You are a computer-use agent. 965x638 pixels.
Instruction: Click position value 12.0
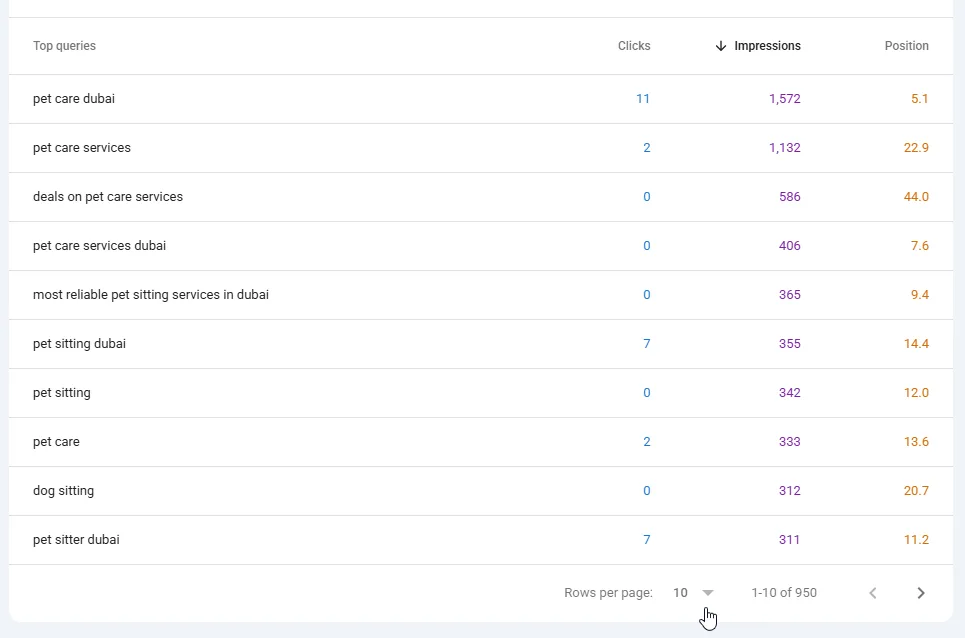tap(916, 393)
